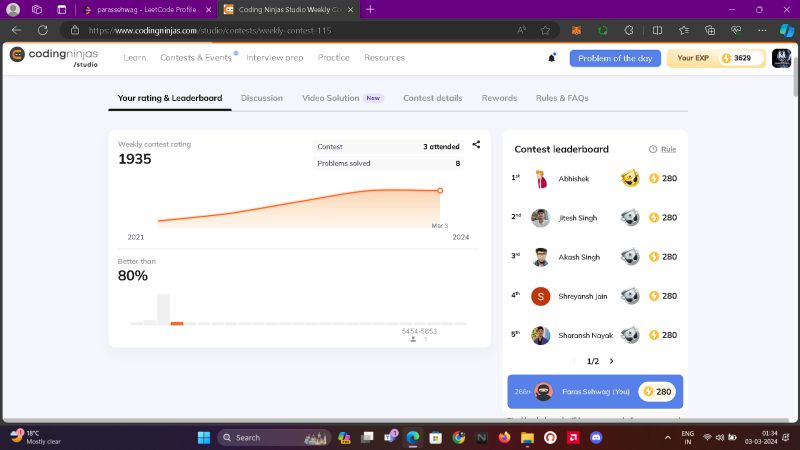The image size is (800, 450).
Task: Open Google Chrome from taskbar
Action: pos(459,437)
